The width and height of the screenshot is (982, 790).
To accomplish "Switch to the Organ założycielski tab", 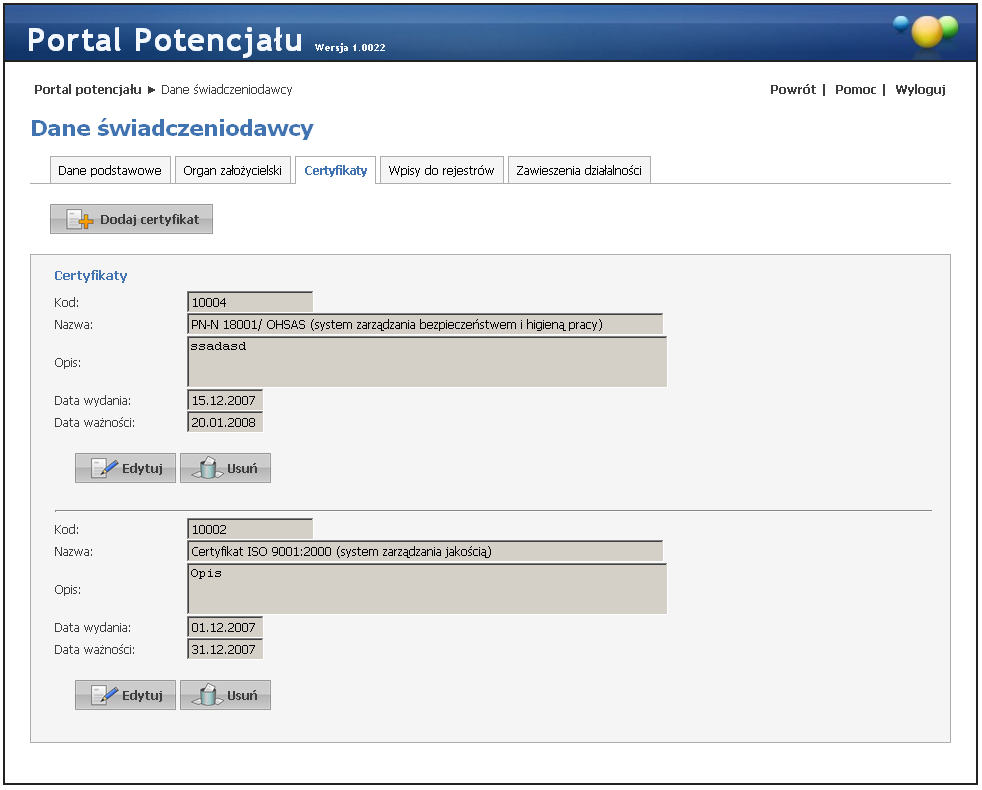I will pos(232,170).
